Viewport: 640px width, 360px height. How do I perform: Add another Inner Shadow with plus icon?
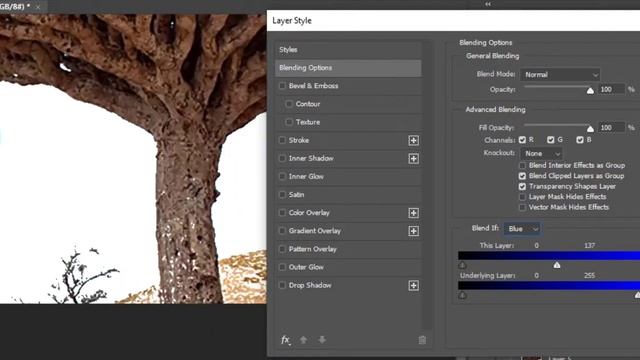413,159
